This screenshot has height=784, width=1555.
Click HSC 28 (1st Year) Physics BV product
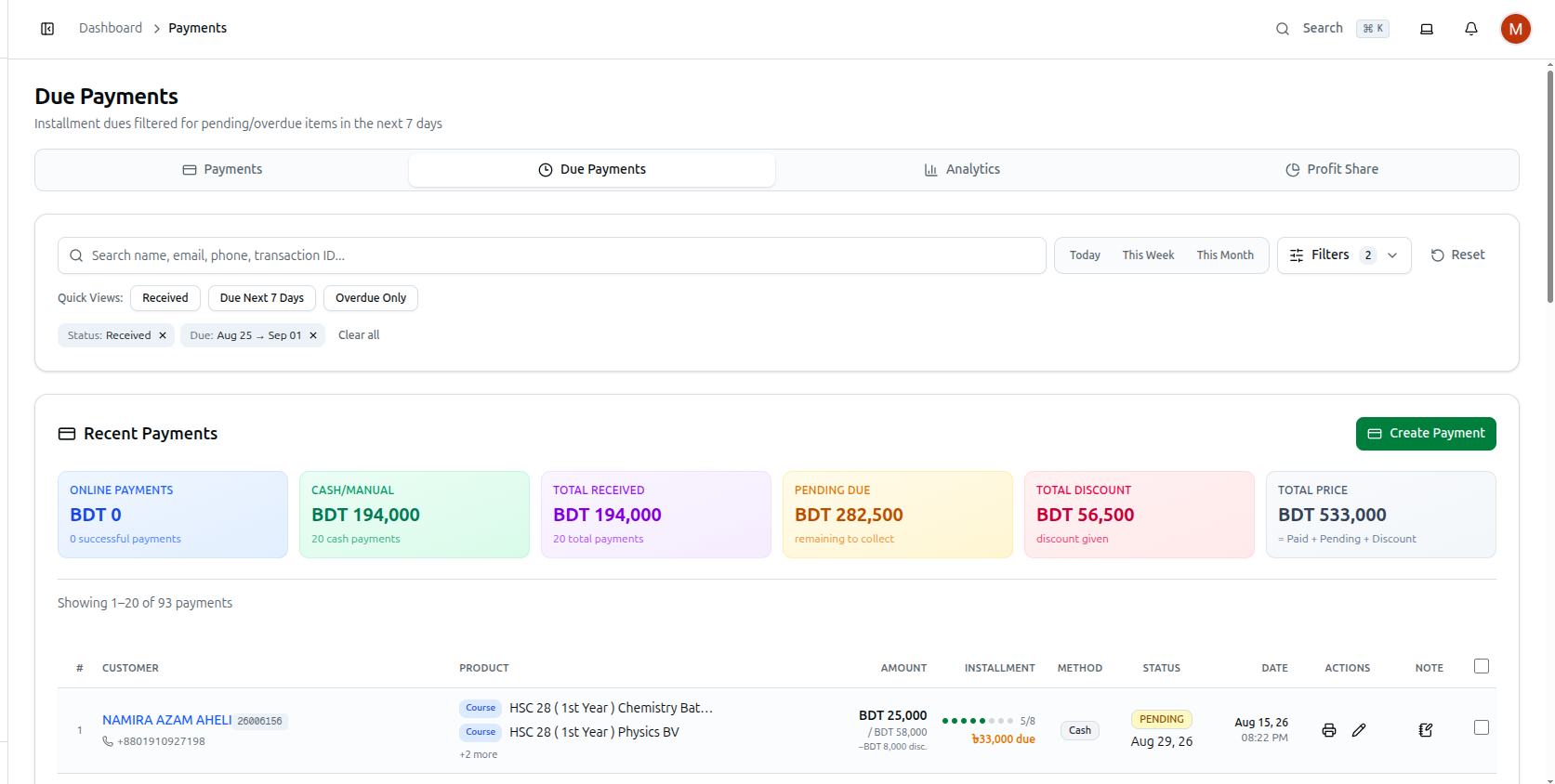(594, 732)
